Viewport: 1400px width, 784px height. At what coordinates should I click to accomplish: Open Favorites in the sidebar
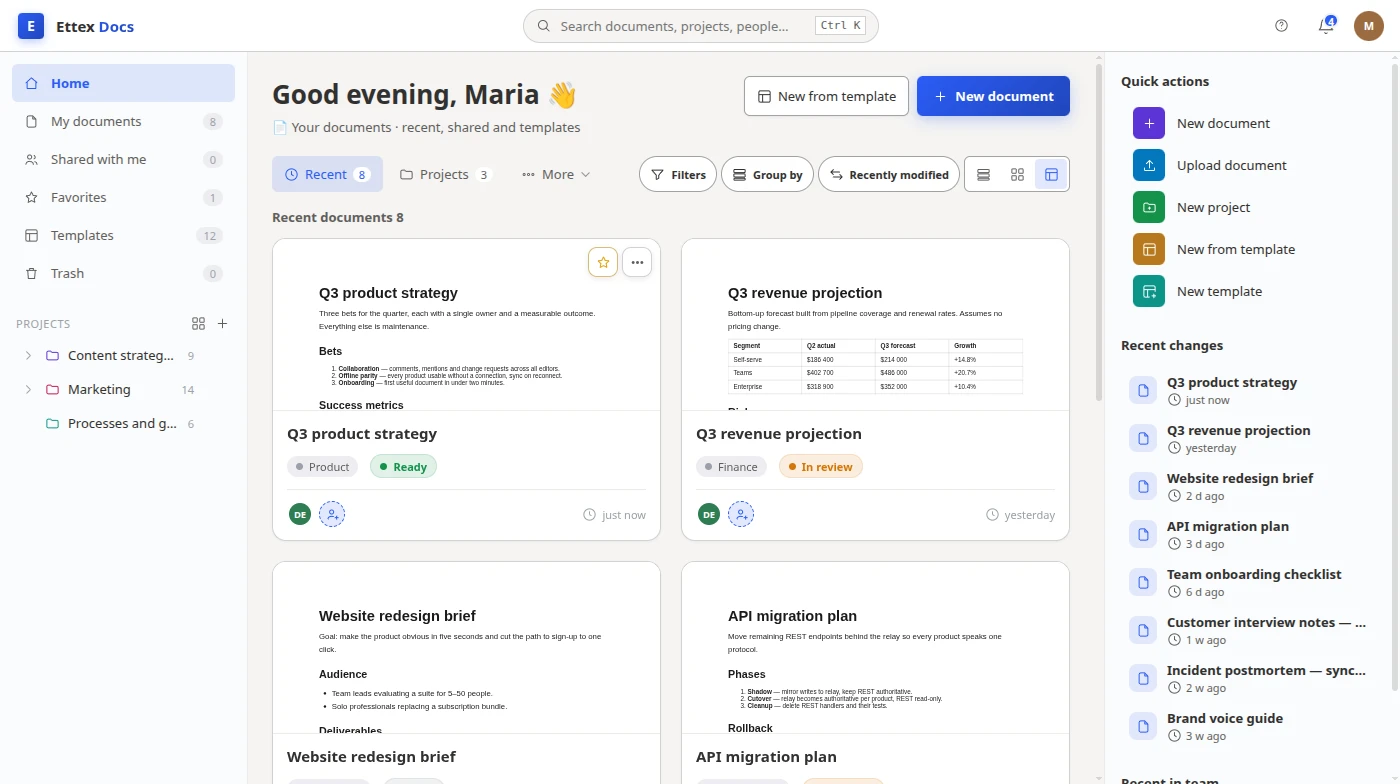123,197
